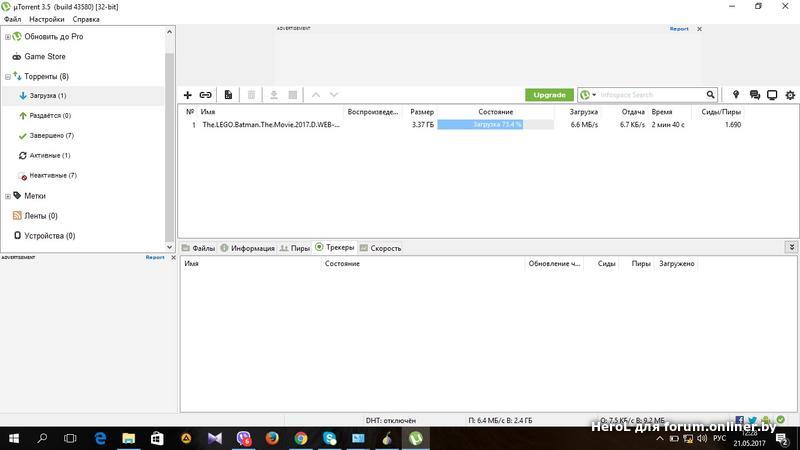Open the chat bubbles icon in toolbar
Image resolution: width=800 pixels, height=450 pixels.
pyautogui.click(x=755, y=95)
